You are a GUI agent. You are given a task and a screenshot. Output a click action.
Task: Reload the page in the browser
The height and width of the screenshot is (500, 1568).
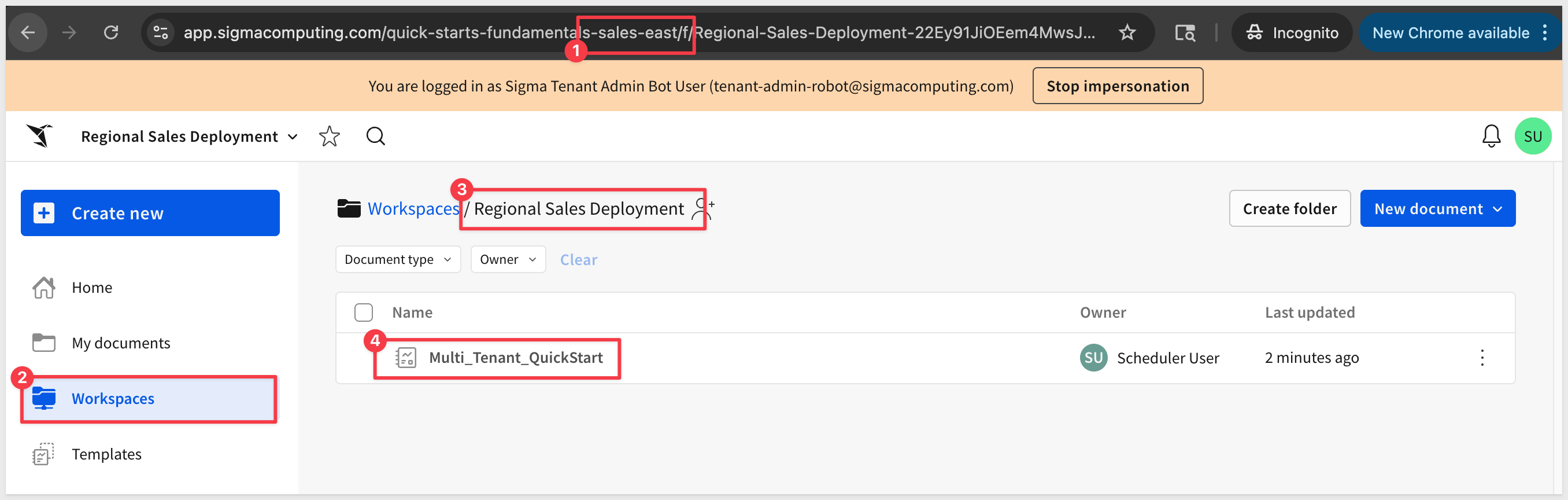[x=111, y=32]
